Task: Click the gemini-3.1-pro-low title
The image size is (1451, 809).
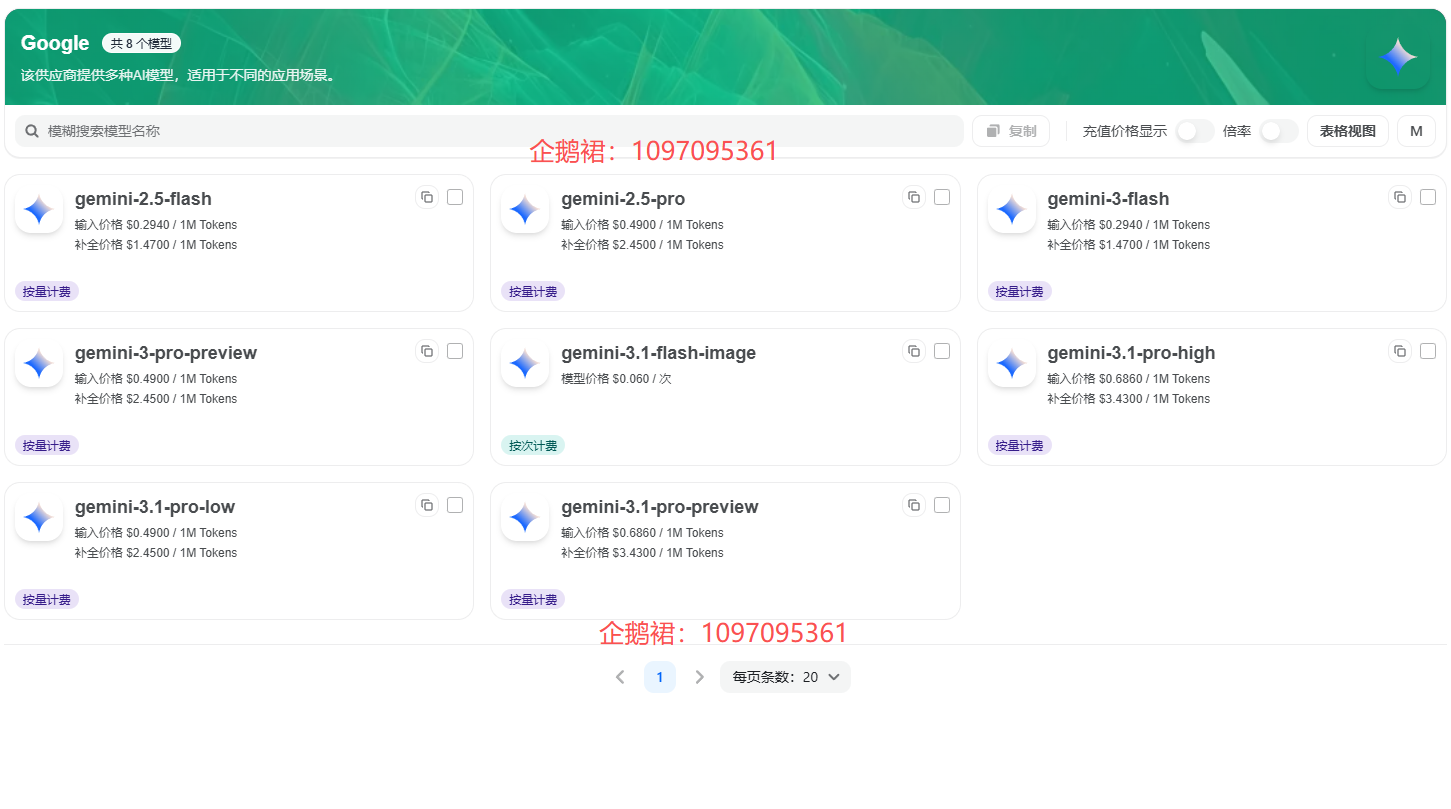Action: 155,507
